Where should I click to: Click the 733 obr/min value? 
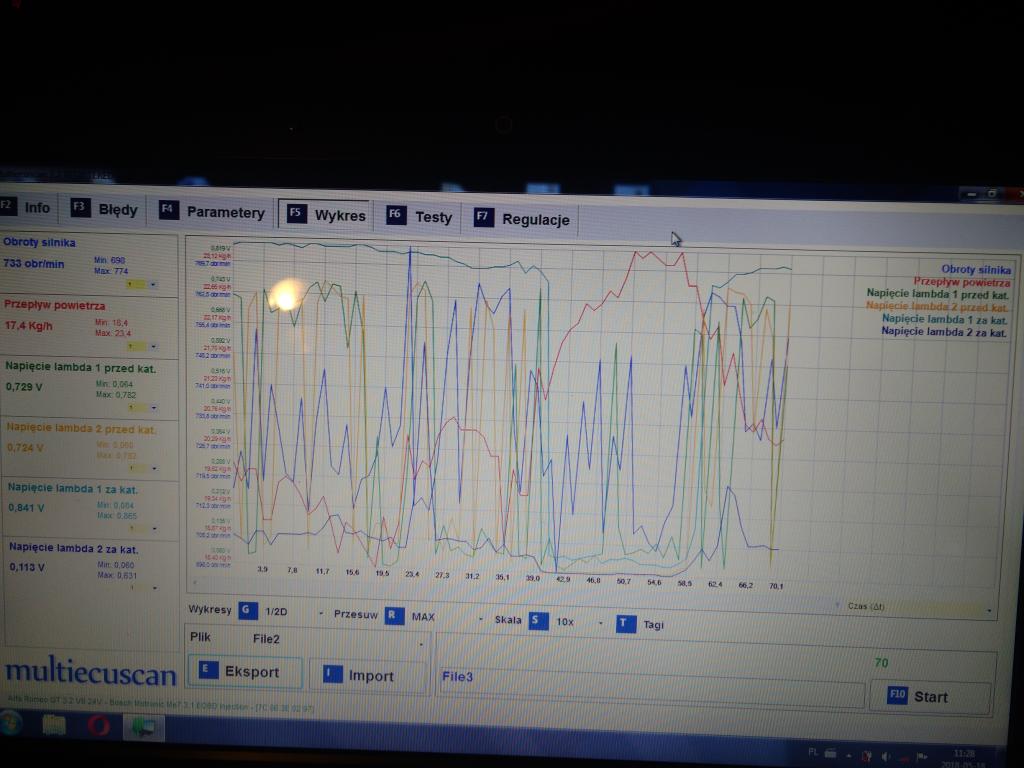(34, 263)
